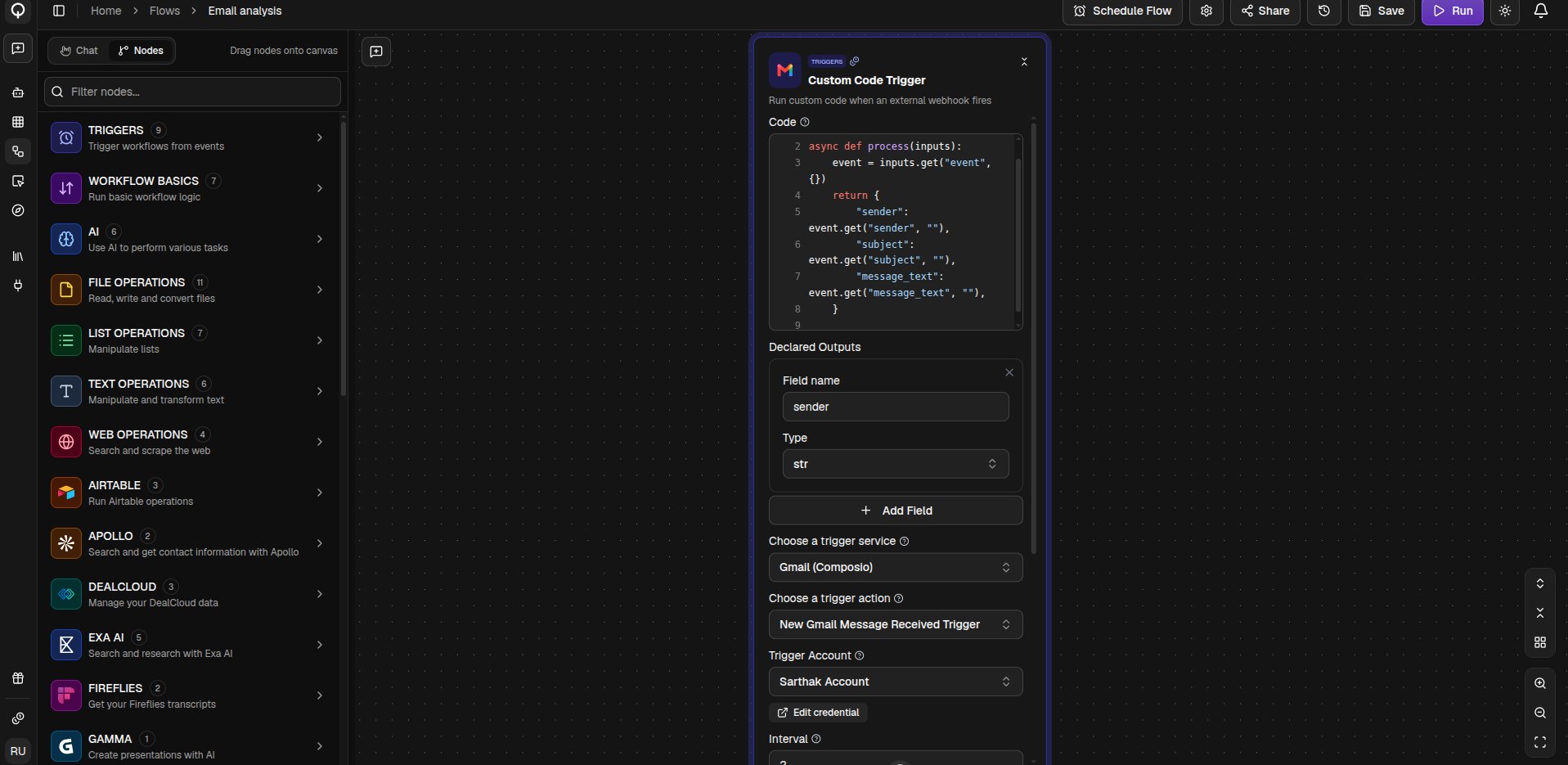Remove the sender declared output field
The height and width of the screenshot is (765, 1568).
[1009, 372]
